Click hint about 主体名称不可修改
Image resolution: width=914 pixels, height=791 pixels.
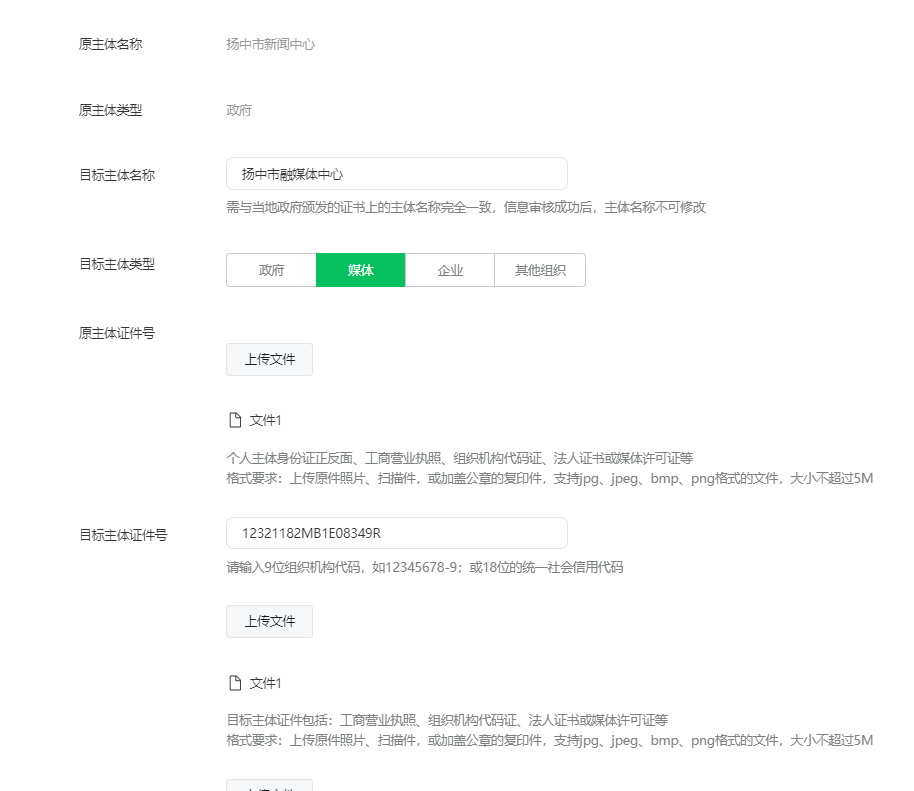pyautogui.click(x=466, y=207)
